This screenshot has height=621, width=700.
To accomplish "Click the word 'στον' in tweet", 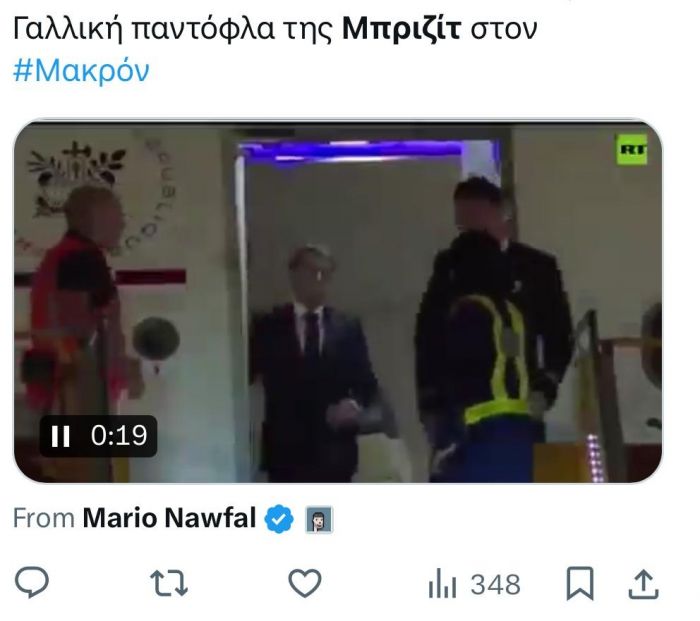I will [x=503, y=29].
